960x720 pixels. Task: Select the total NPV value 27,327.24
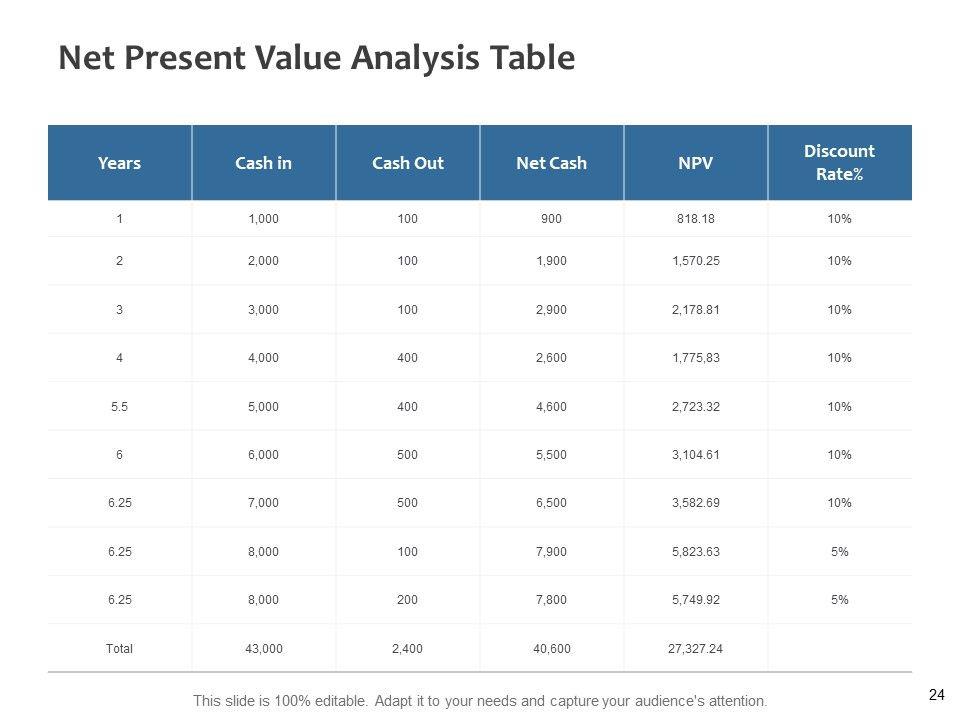(695, 648)
